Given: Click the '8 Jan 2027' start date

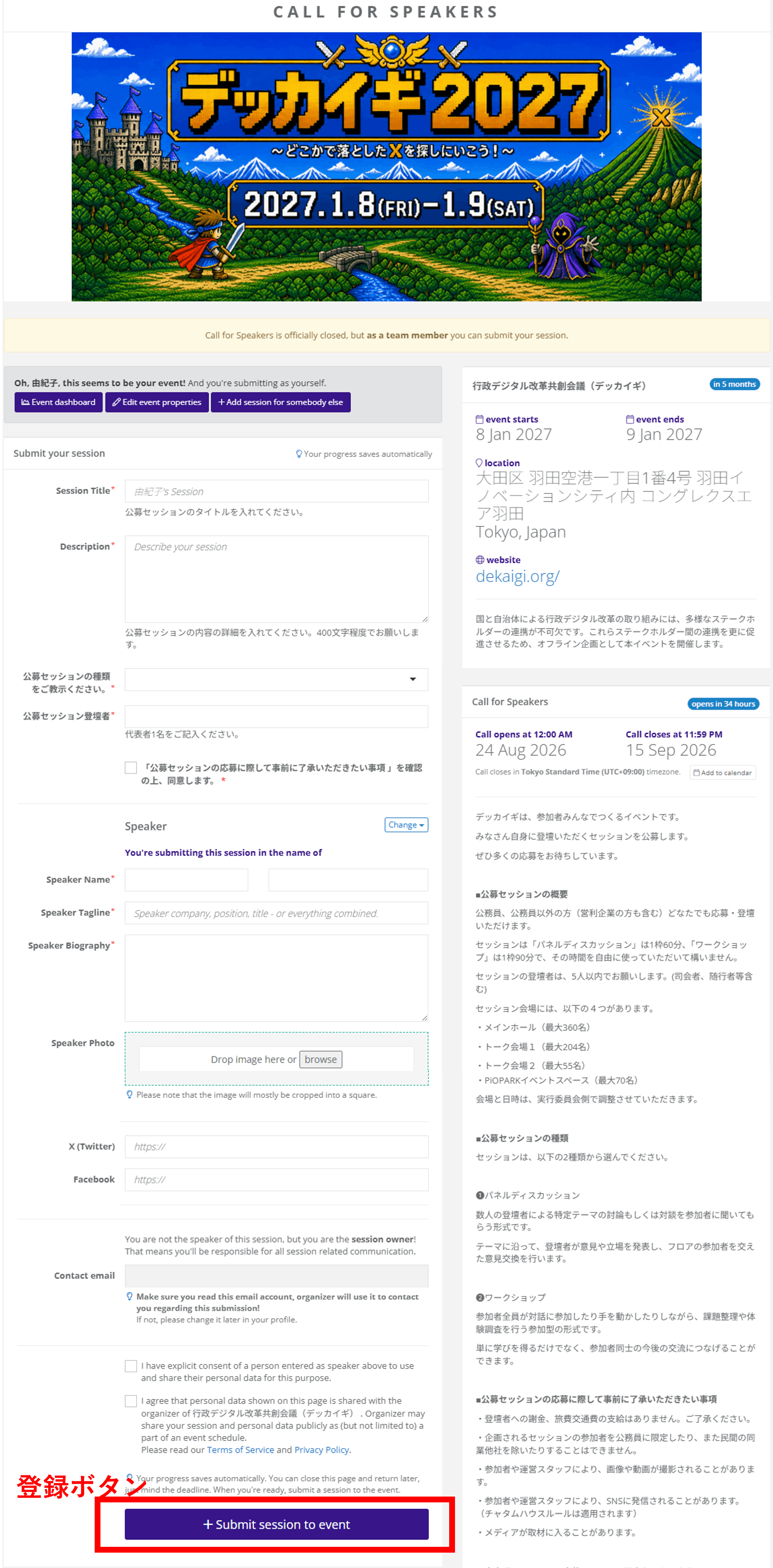Looking at the screenshot, I should click(514, 434).
